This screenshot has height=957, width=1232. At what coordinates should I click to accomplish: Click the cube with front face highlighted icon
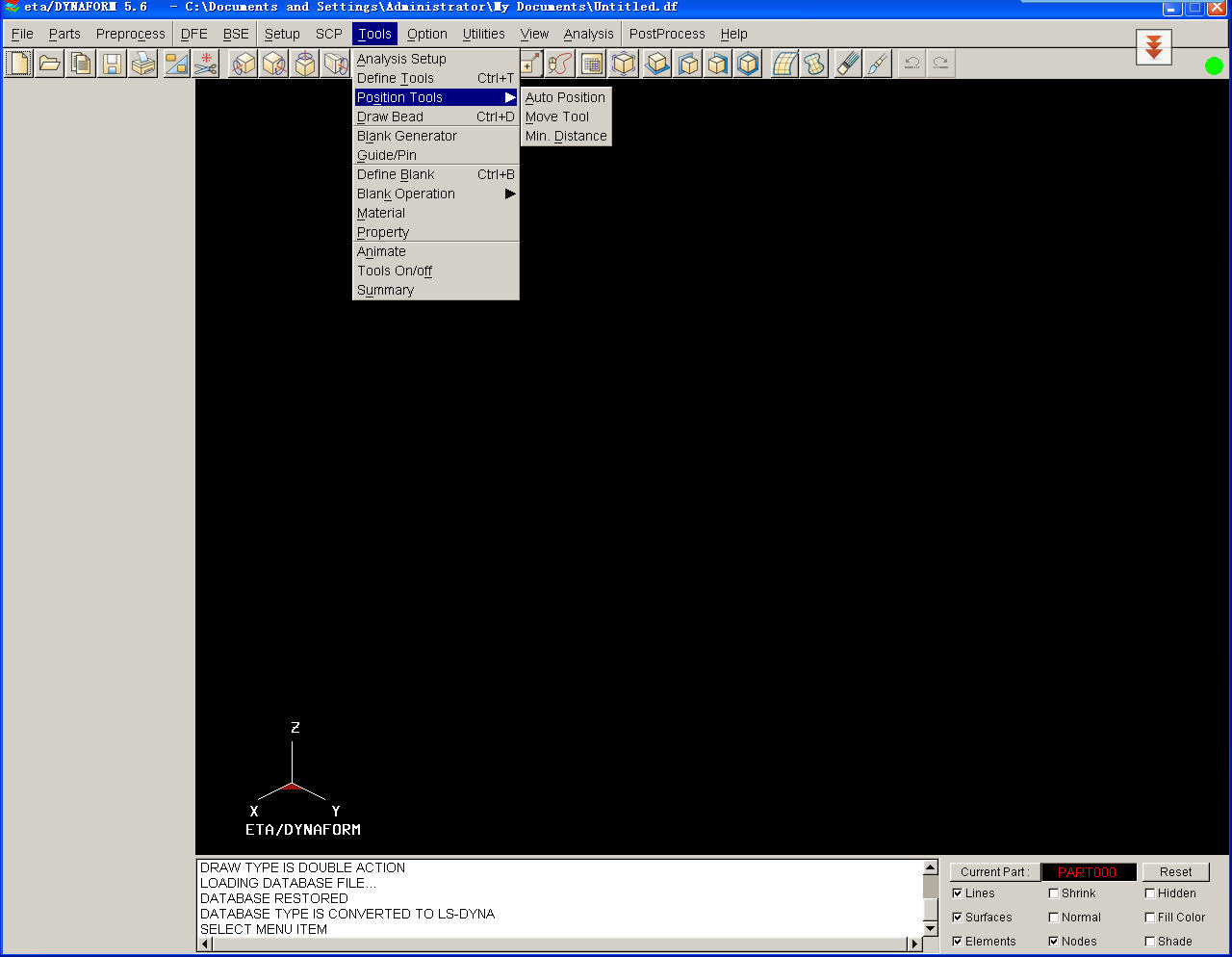point(748,65)
